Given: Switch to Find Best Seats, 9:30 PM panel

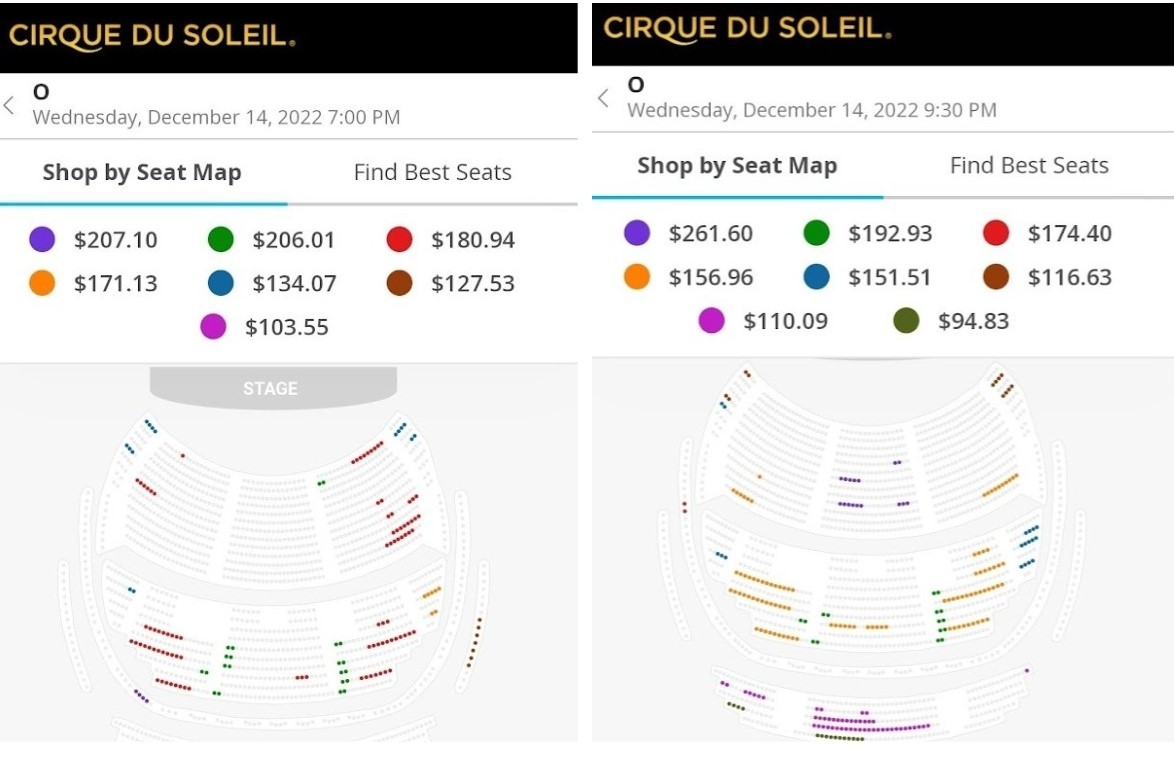Looking at the screenshot, I should [1029, 165].
